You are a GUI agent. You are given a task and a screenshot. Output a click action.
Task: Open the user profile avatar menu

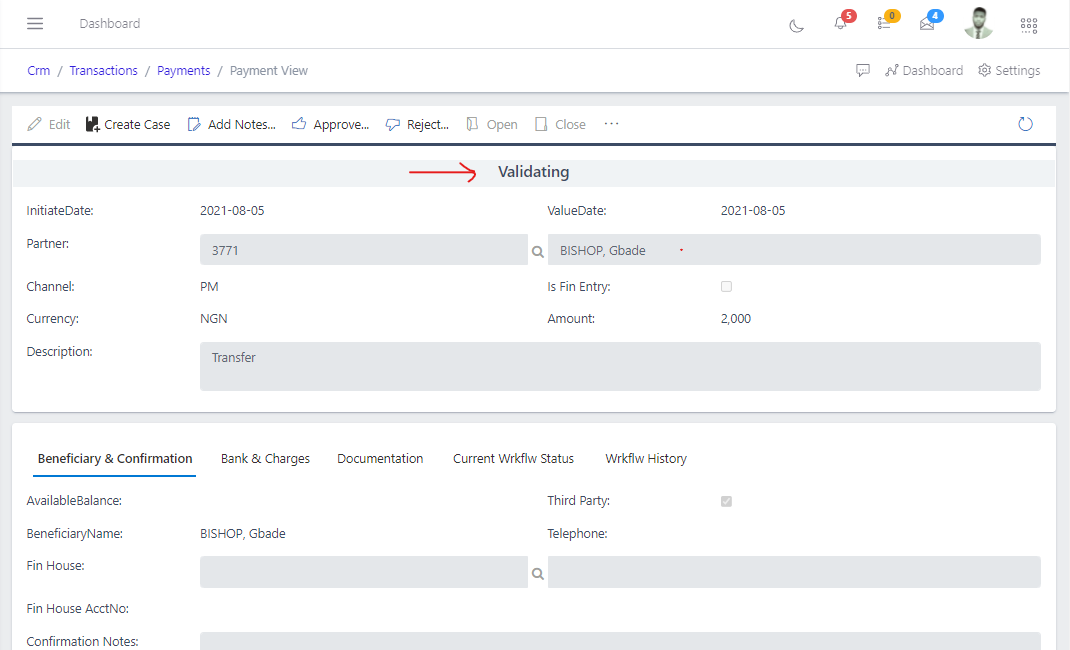click(x=977, y=22)
